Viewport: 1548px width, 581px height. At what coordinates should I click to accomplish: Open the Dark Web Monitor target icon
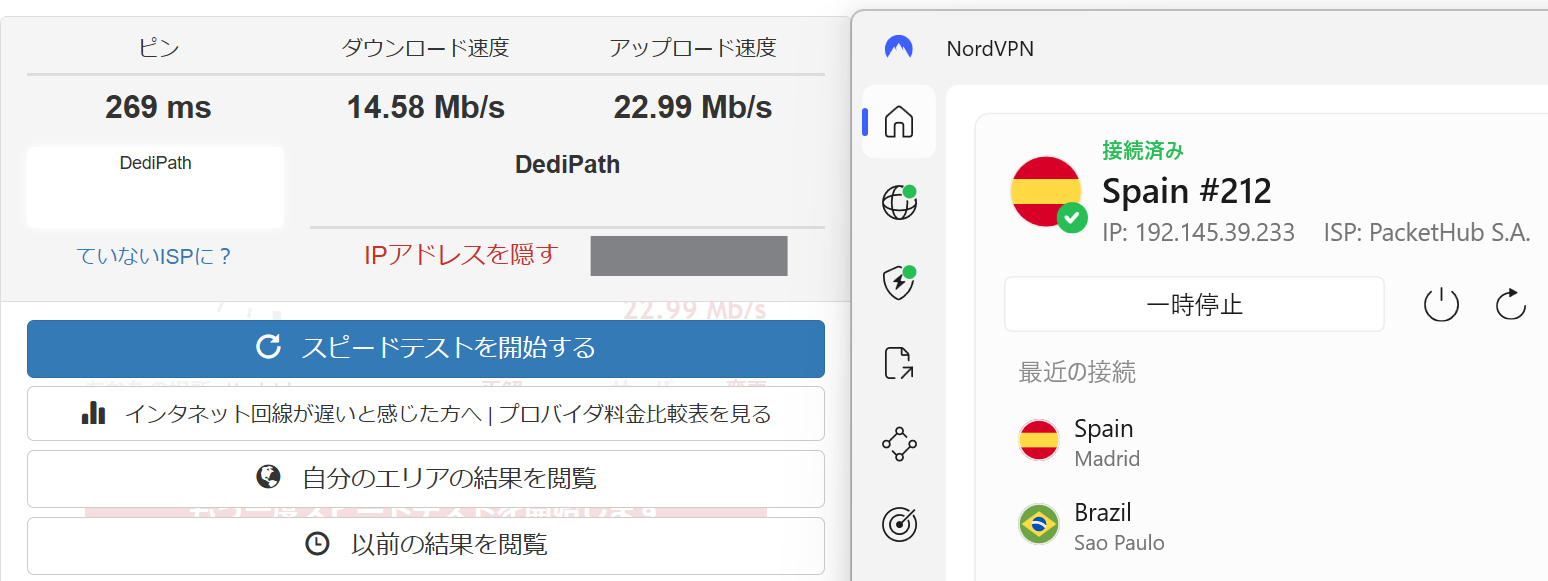[x=899, y=524]
